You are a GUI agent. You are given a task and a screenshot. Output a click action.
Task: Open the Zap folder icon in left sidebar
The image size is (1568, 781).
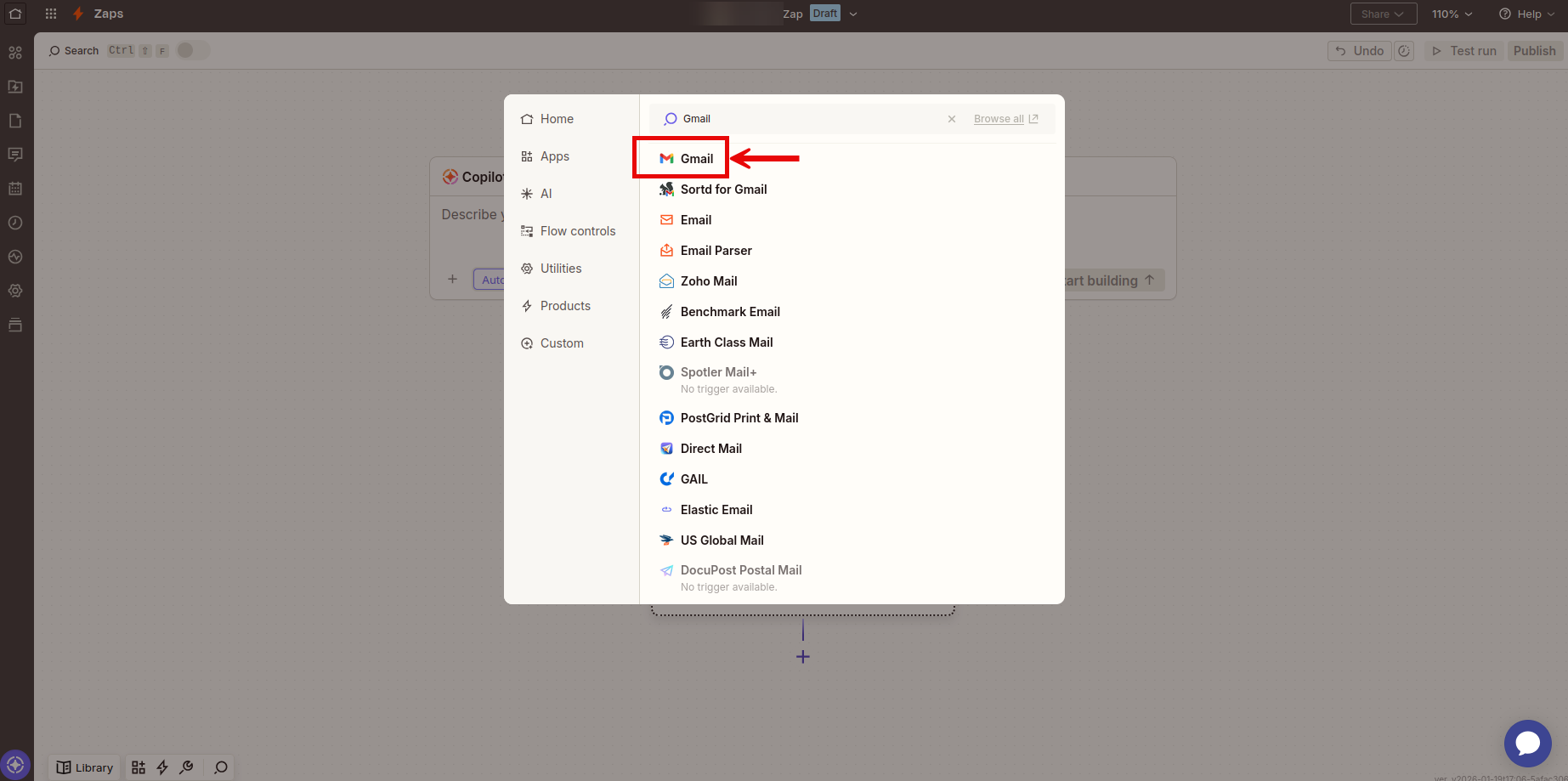pos(15,87)
